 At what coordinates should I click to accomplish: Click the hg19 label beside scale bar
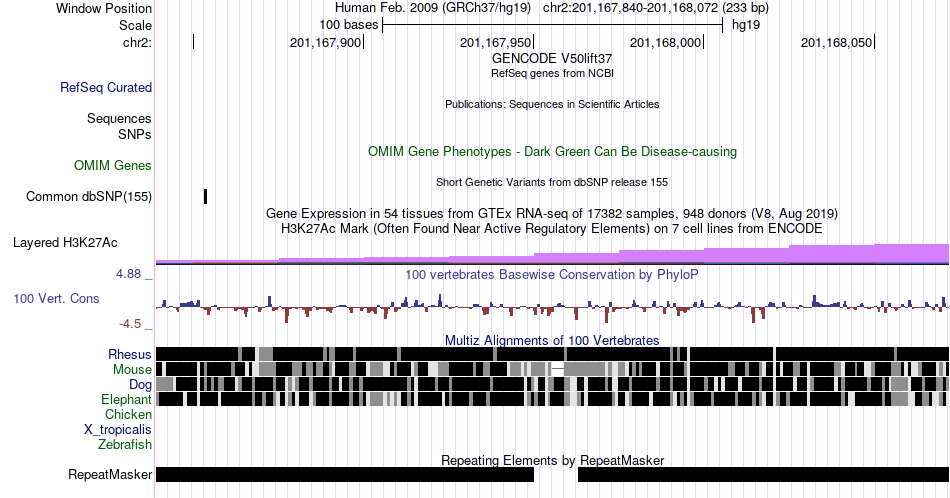[x=746, y=25]
